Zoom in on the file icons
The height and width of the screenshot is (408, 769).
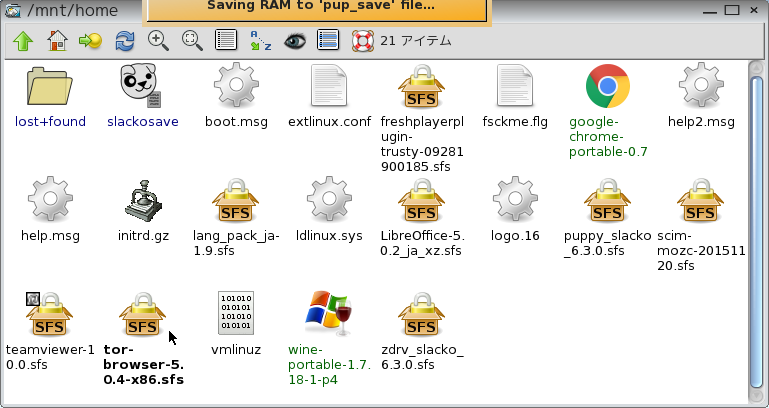158,41
